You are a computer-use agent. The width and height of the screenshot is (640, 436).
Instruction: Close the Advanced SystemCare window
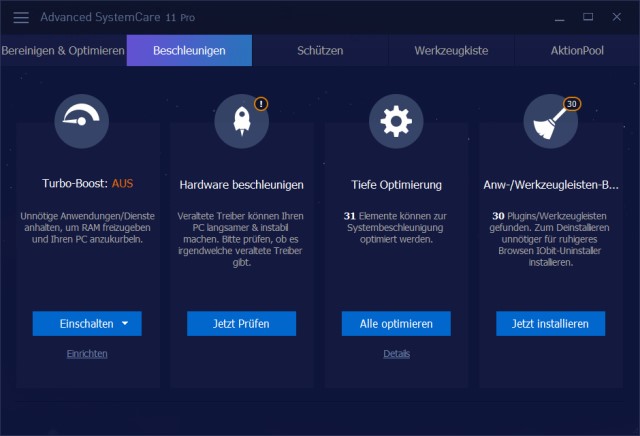coord(616,17)
